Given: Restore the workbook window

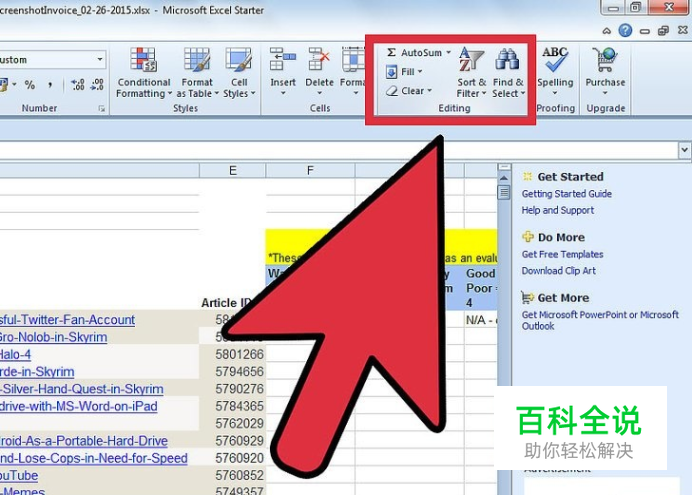Looking at the screenshot, I should [x=663, y=31].
